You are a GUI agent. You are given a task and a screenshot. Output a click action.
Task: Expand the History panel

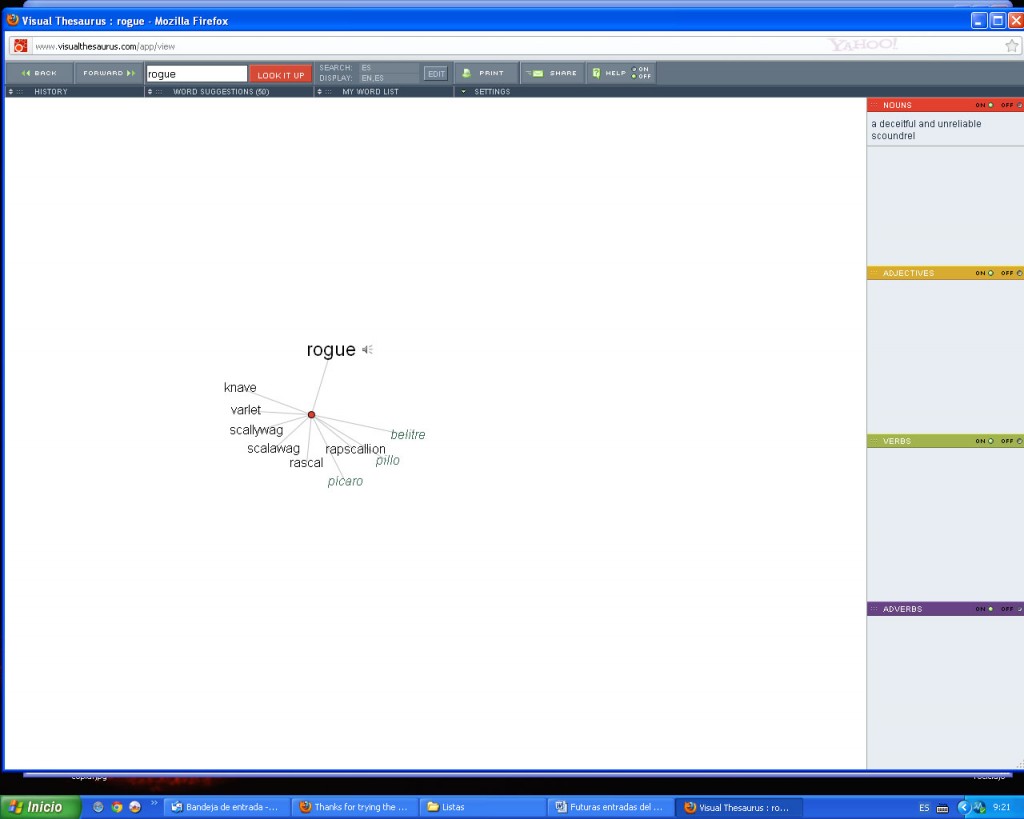[50, 91]
